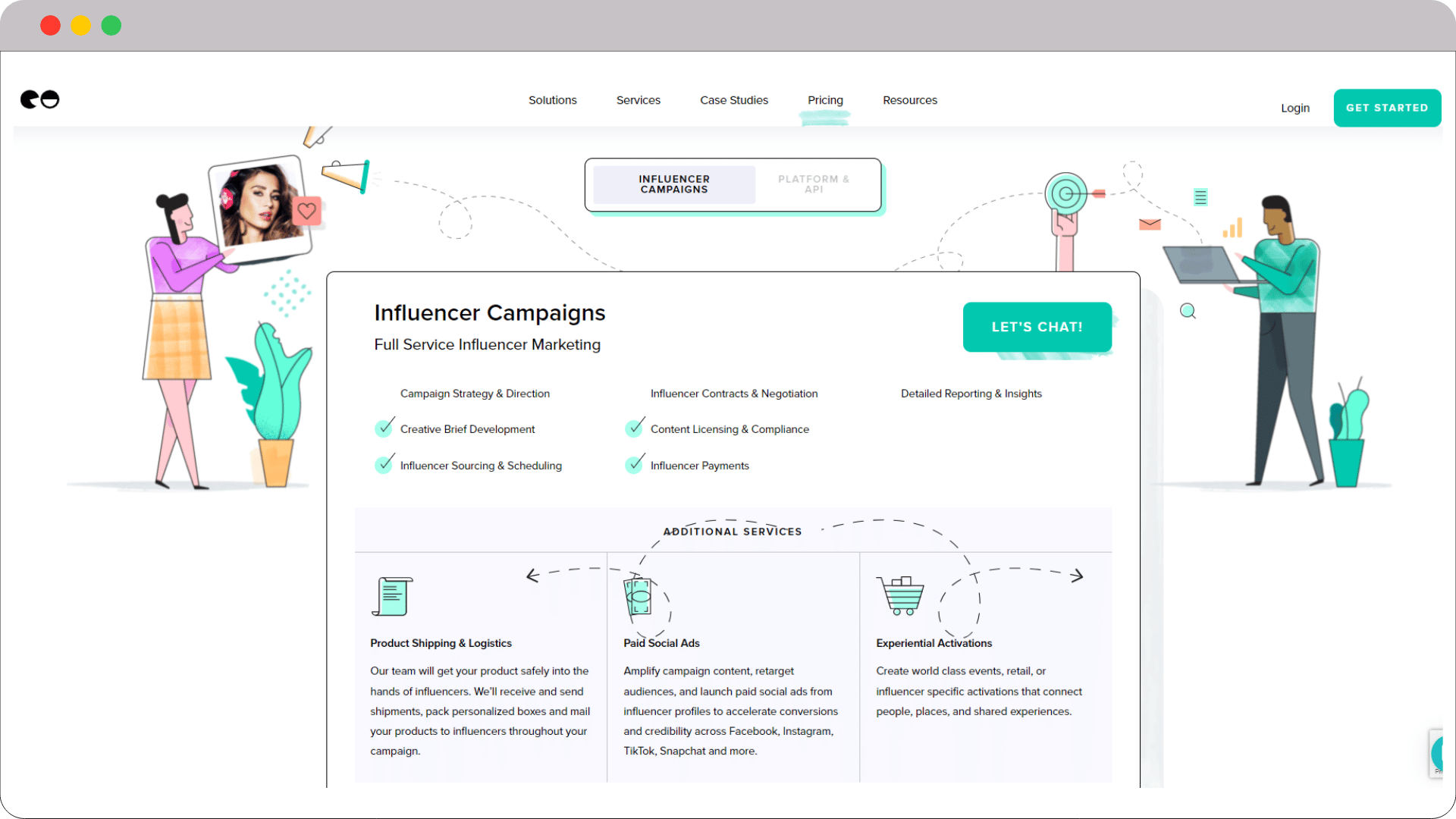1456x819 pixels.
Task: Select the Influencer Campaigns tab
Action: 674,184
